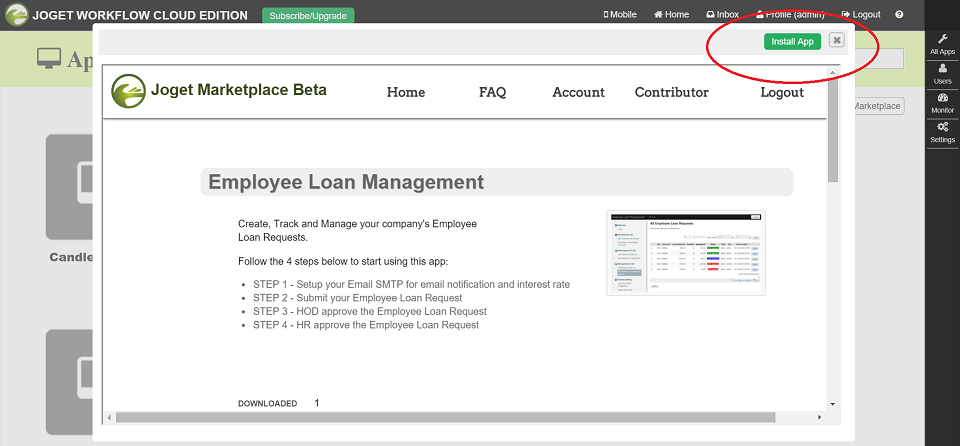Open Settings in right sidebar
Screen dimensions: 960x446
942,133
